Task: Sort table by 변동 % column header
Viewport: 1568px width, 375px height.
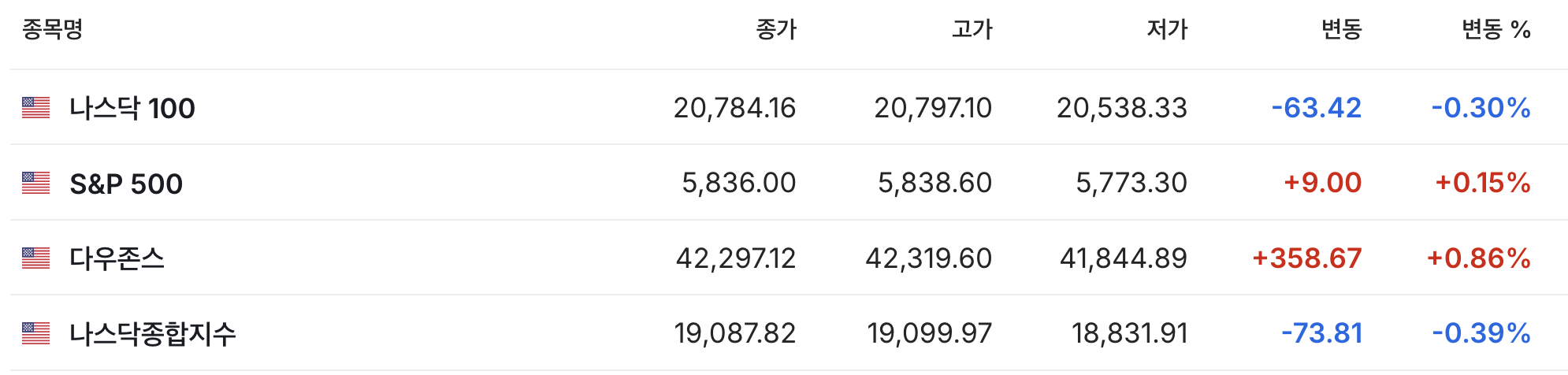Action: point(1496,29)
